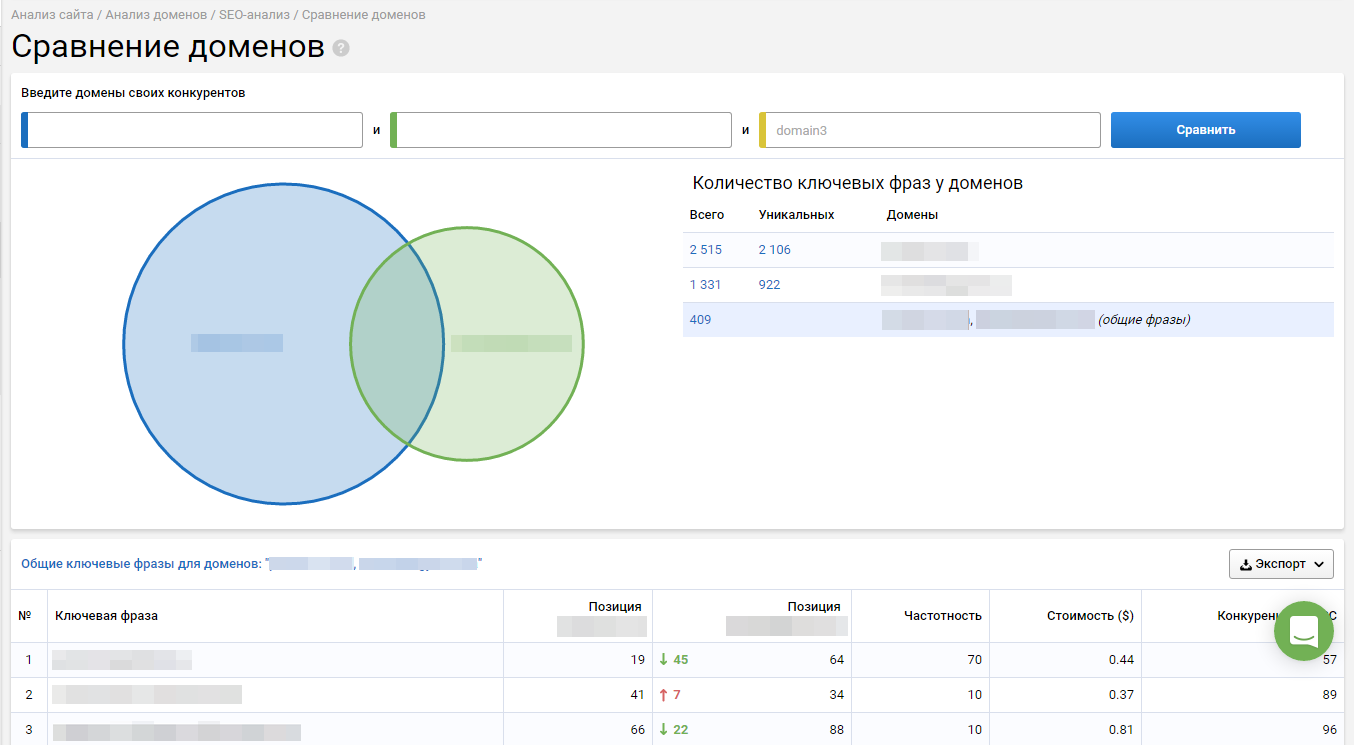
Task: Open the 2 106 unique phrases link
Action: click(774, 250)
